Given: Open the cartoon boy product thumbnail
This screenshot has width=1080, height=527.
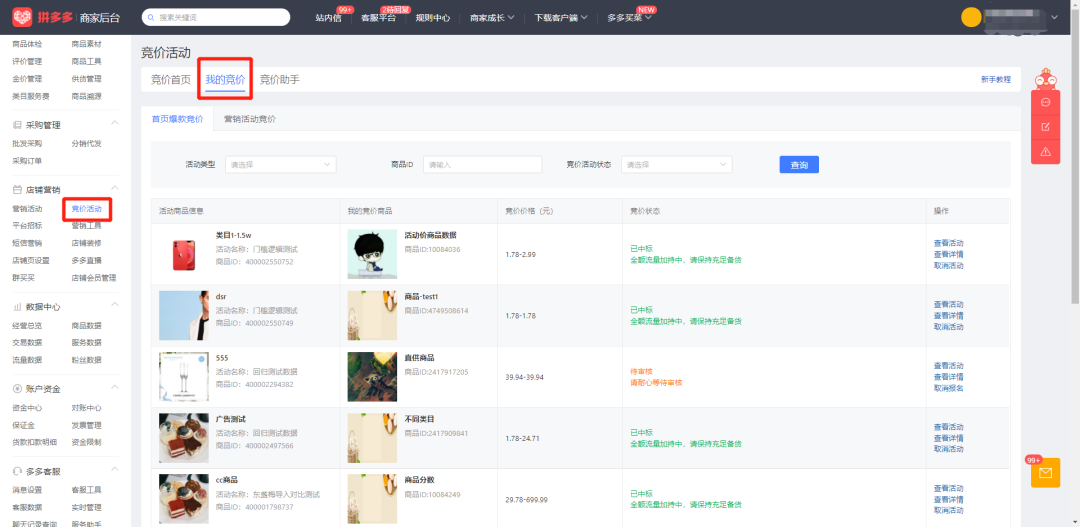Looking at the screenshot, I should click(372, 254).
